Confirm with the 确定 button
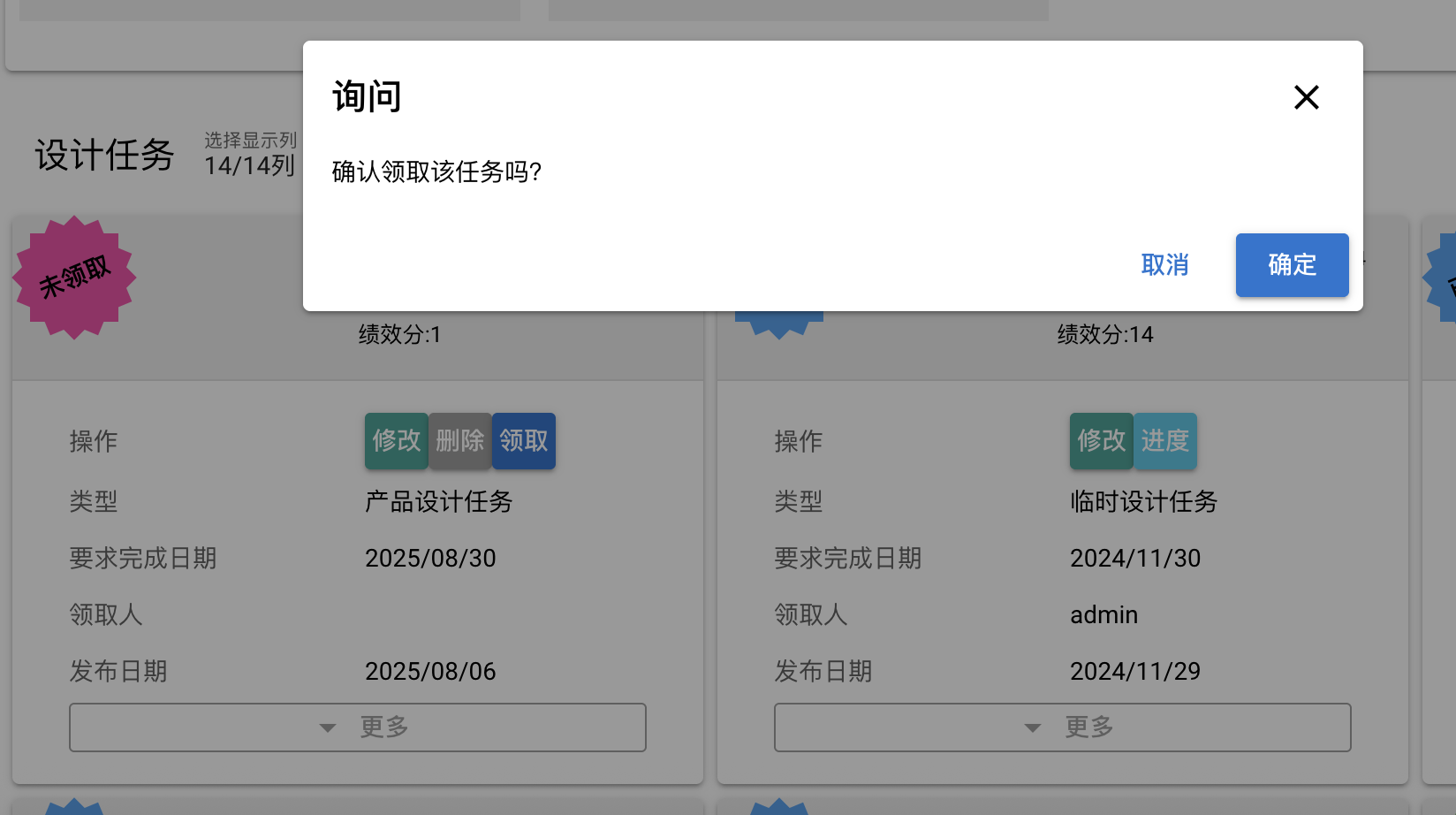The width and height of the screenshot is (1456, 815). (x=1292, y=265)
